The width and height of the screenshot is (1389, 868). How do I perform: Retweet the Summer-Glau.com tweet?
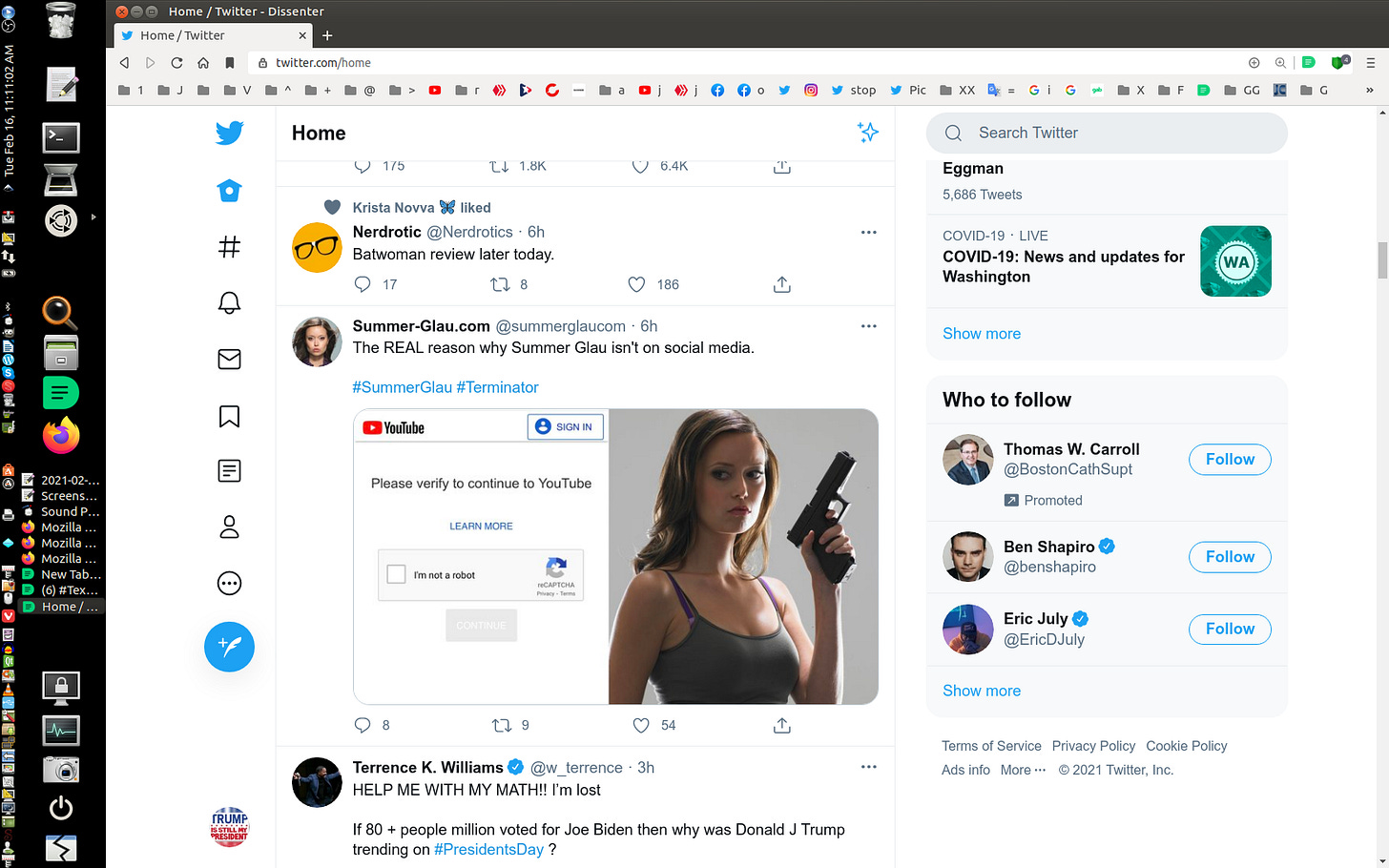pos(502,725)
